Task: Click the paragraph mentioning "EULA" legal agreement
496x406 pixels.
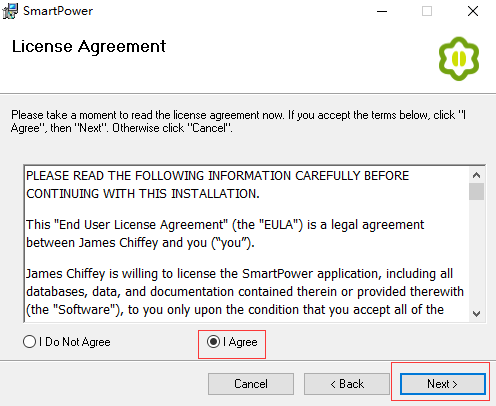Action: pos(225,234)
